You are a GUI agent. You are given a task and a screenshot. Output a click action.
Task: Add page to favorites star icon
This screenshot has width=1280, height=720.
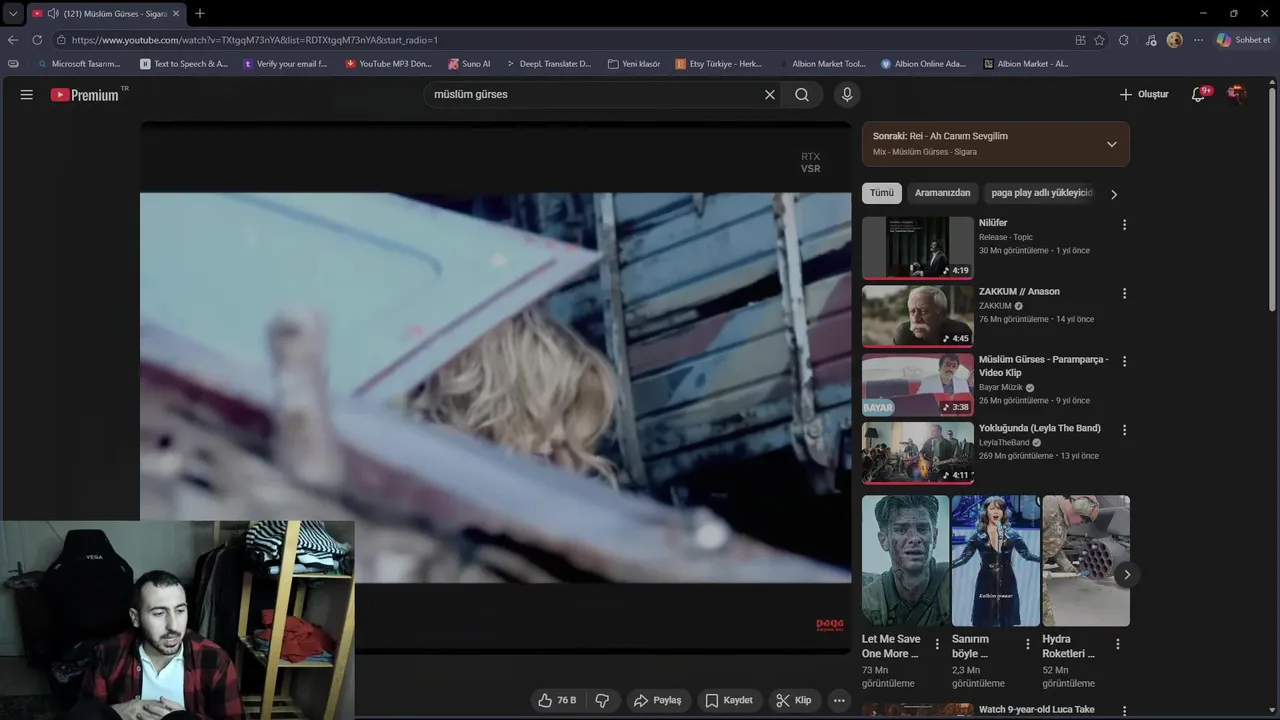pos(1100,40)
